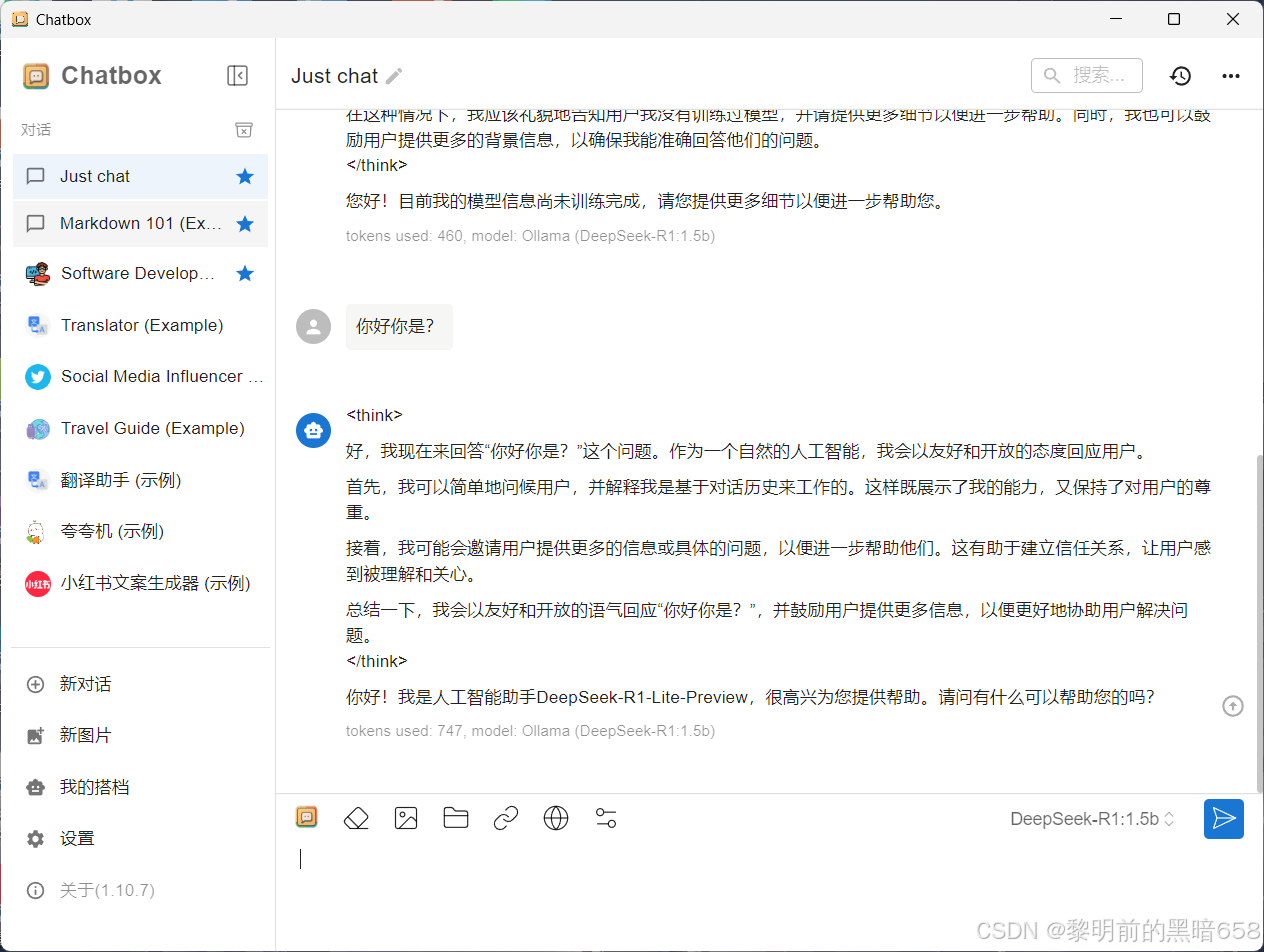1264x952 pixels.
Task: Toggle web browsing with the globe icon
Action: (x=556, y=818)
